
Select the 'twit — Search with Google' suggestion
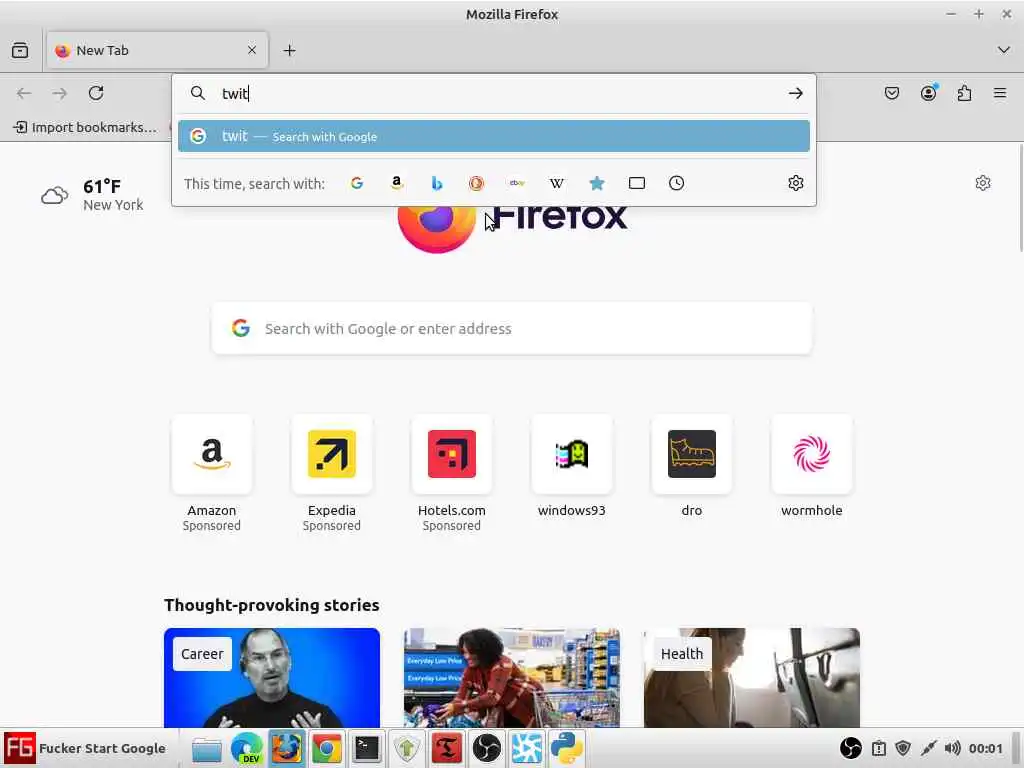click(x=494, y=136)
